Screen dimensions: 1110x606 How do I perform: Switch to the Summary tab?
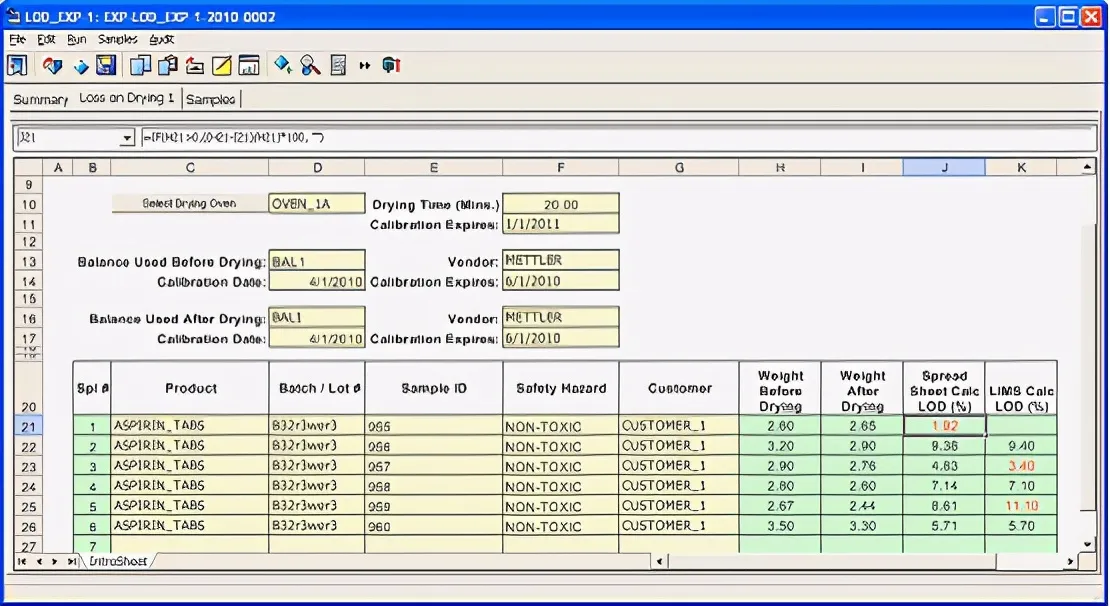(40, 99)
